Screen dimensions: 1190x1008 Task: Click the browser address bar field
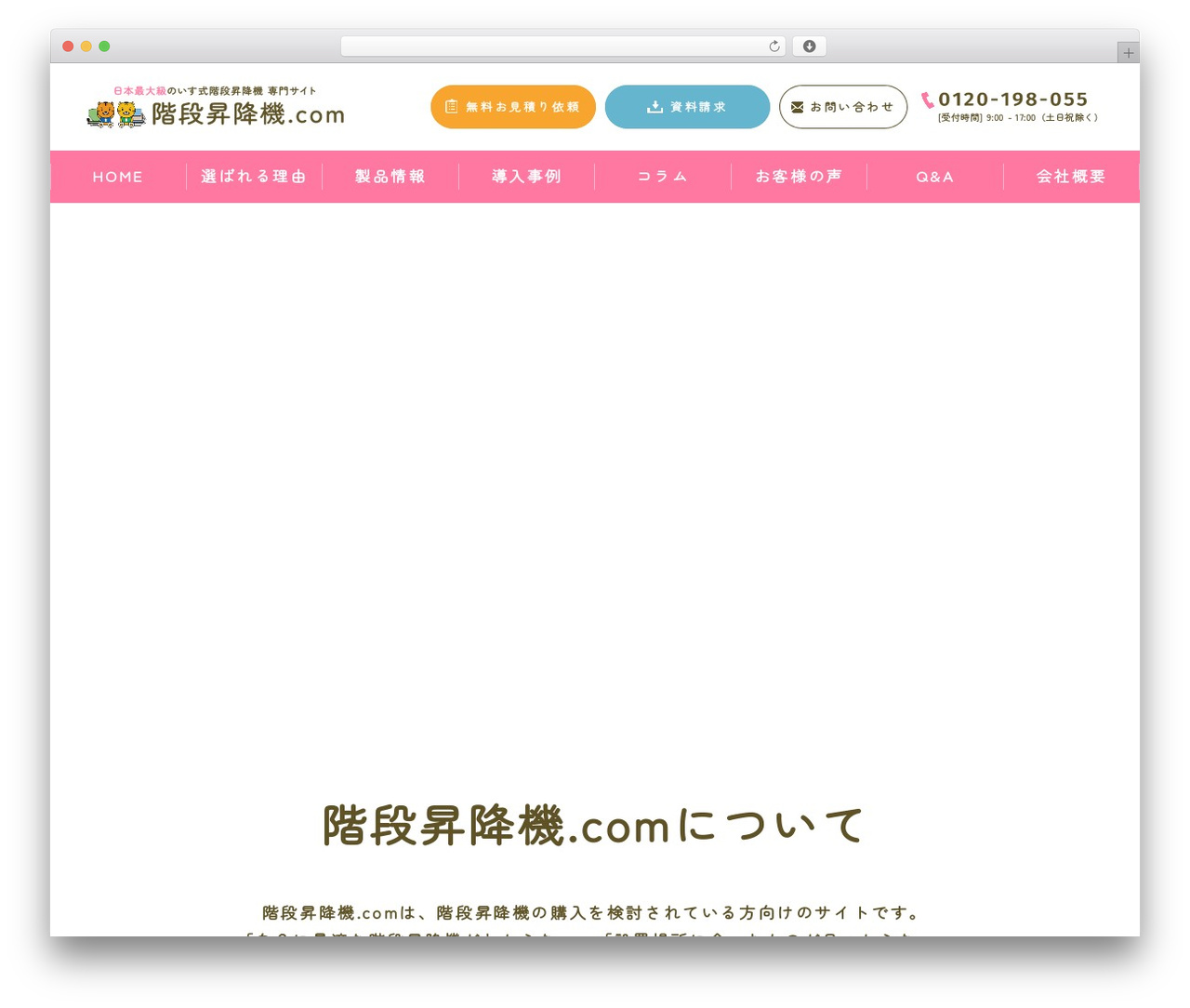[x=563, y=46]
